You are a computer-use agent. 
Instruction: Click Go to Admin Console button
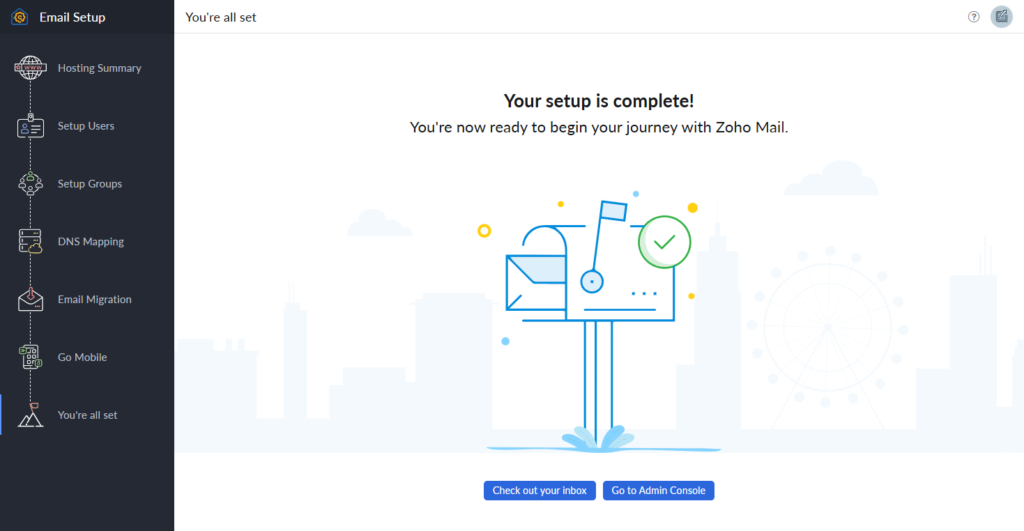(658, 490)
